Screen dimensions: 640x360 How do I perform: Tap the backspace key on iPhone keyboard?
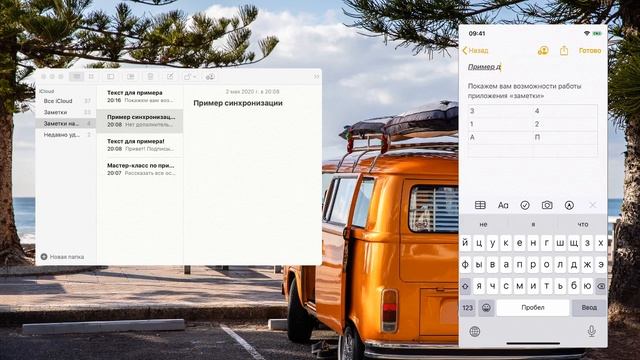(600, 286)
